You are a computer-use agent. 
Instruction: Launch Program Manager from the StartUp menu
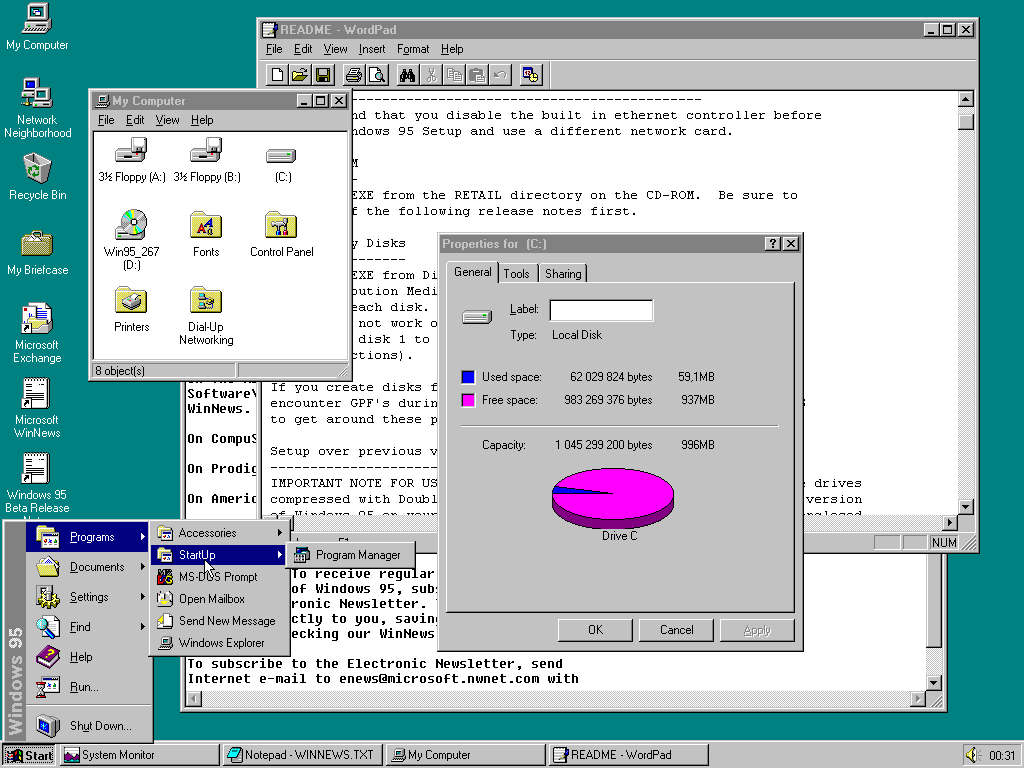click(x=357, y=555)
